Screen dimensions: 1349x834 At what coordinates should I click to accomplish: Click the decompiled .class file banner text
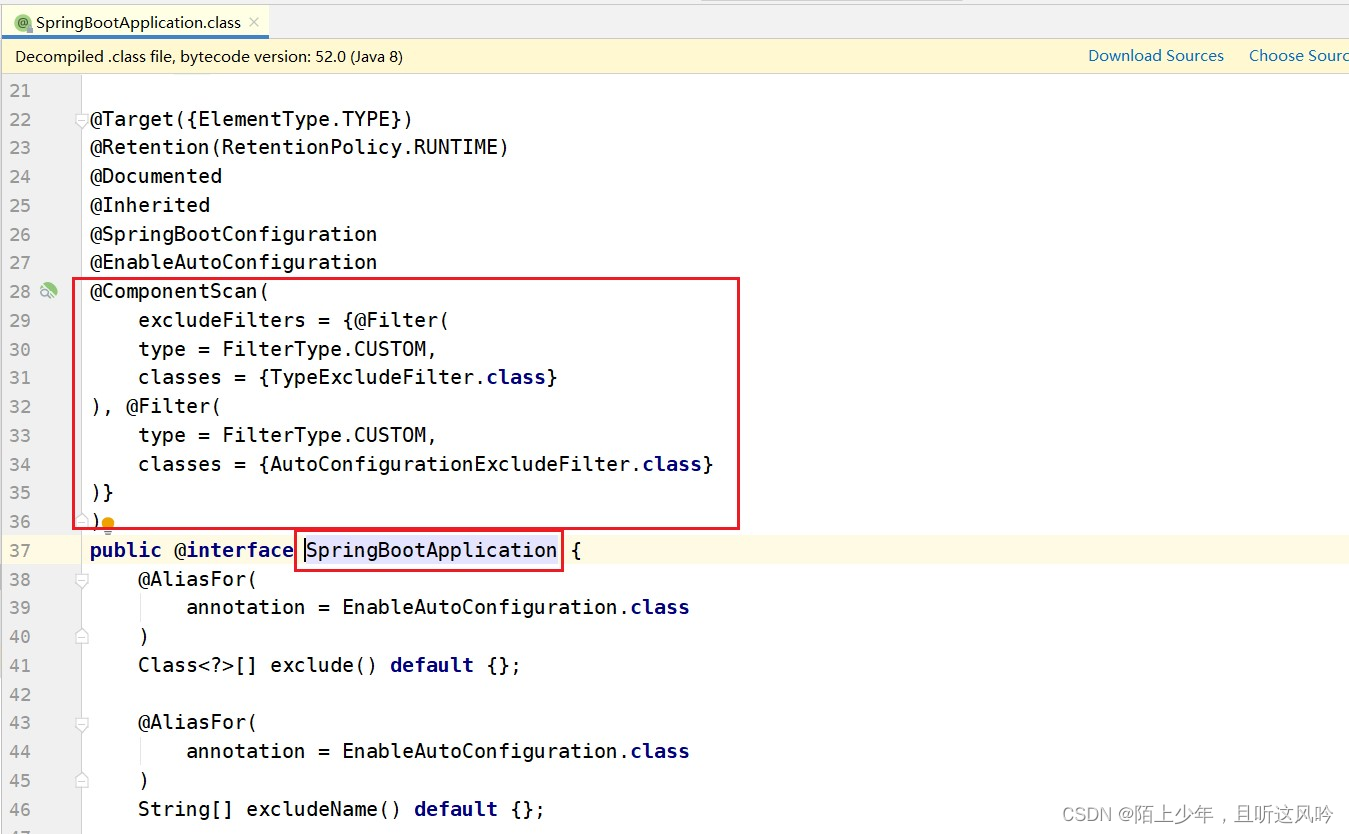coord(209,56)
